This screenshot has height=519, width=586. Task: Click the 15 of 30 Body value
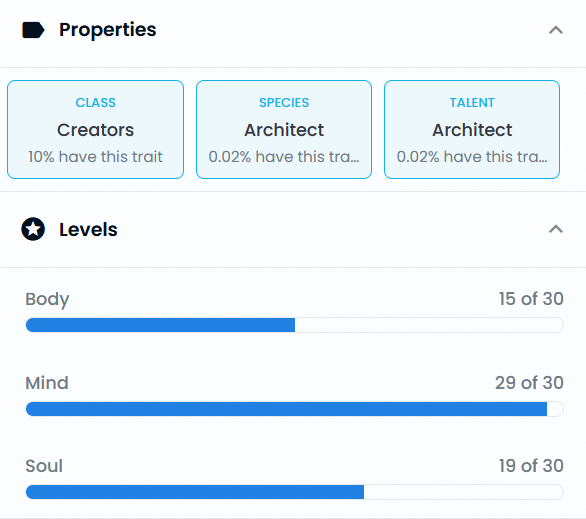tap(531, 299)
